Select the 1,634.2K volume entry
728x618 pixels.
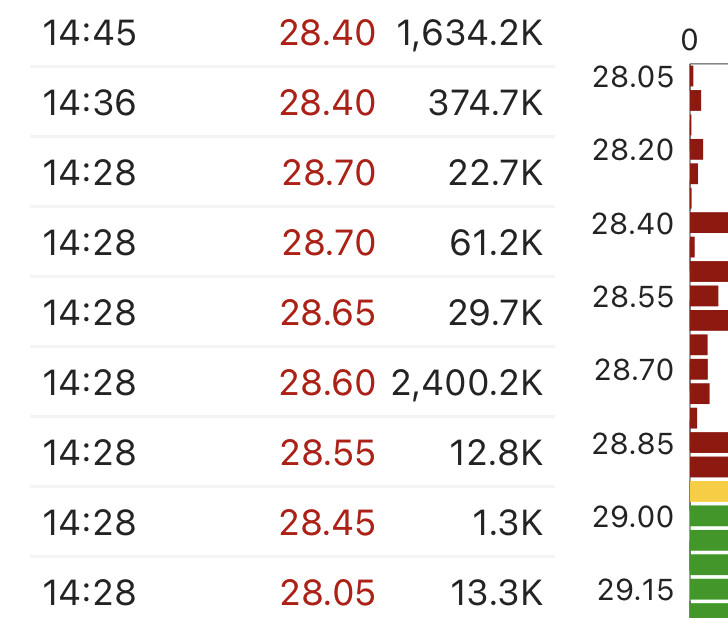click(469, 33)
